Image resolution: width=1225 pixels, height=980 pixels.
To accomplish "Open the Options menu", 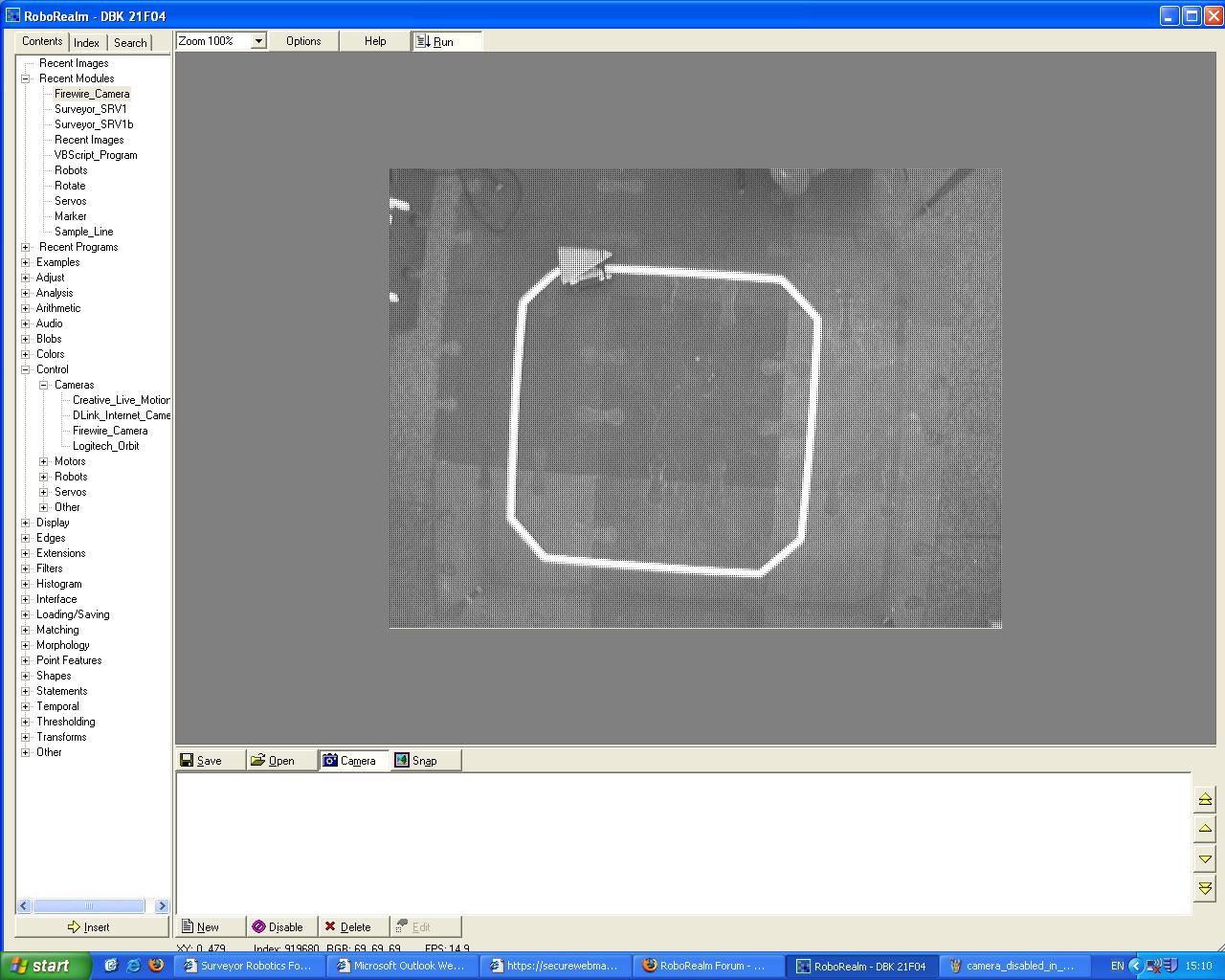I will [x=303, y=41].
